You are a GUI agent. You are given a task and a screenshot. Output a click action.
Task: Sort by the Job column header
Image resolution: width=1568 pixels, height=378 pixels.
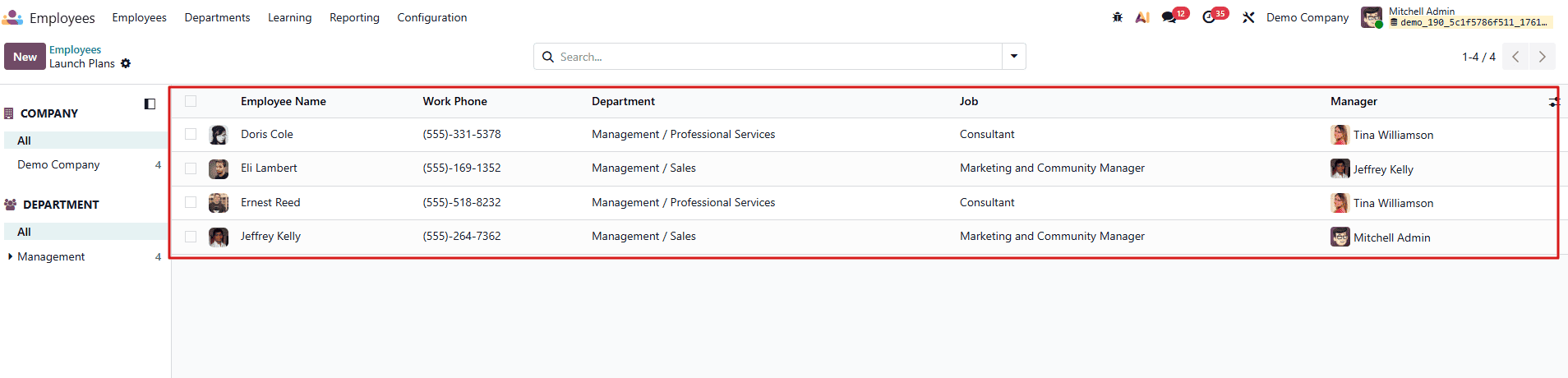click(969, 101)
